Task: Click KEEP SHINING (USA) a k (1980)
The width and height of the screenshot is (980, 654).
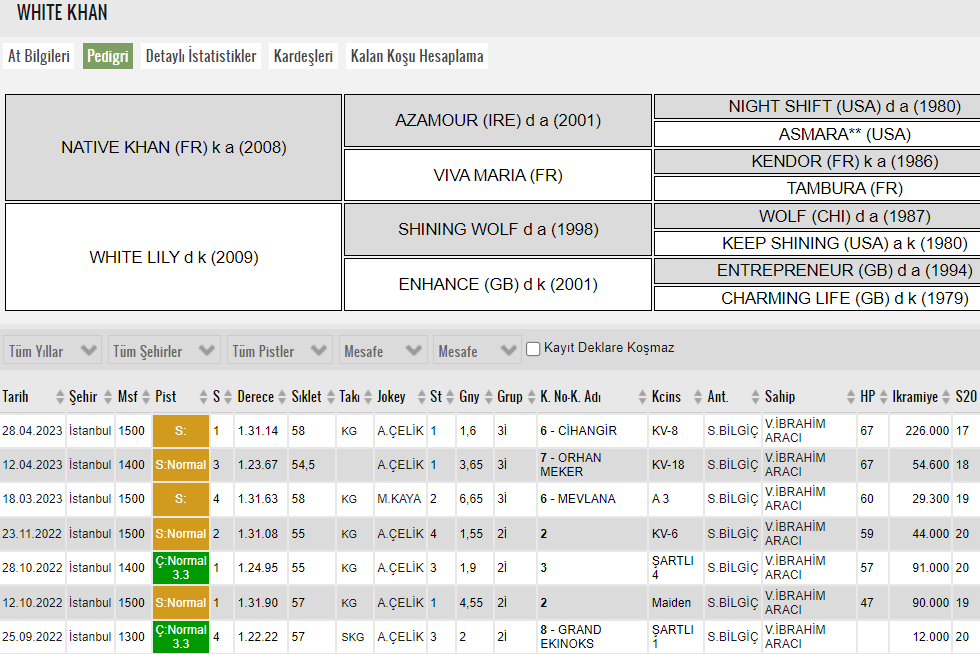Action: point(817,243)
